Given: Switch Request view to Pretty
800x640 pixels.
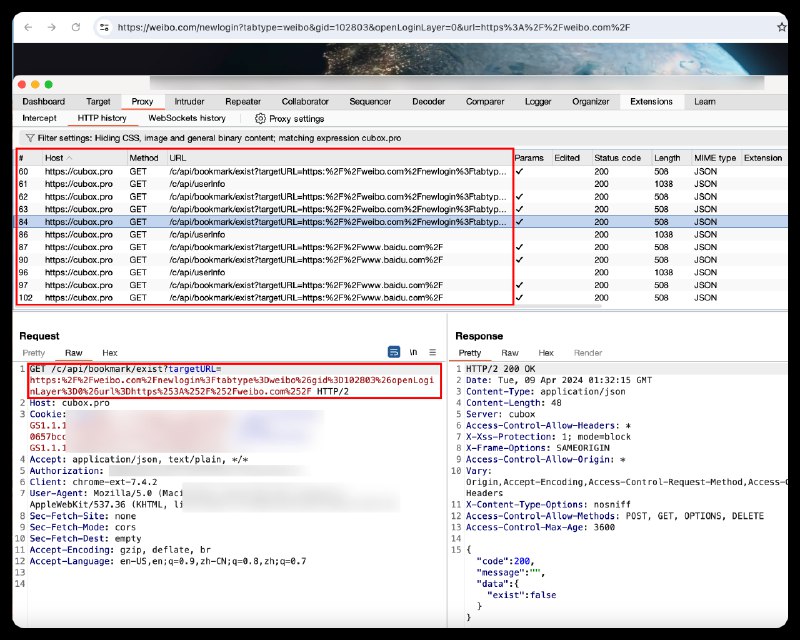Looking at the screenshot, I should [34, 353].
